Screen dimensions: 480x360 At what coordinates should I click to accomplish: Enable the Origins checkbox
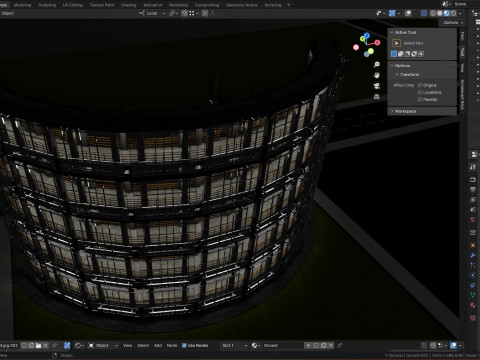pos(420,85)
